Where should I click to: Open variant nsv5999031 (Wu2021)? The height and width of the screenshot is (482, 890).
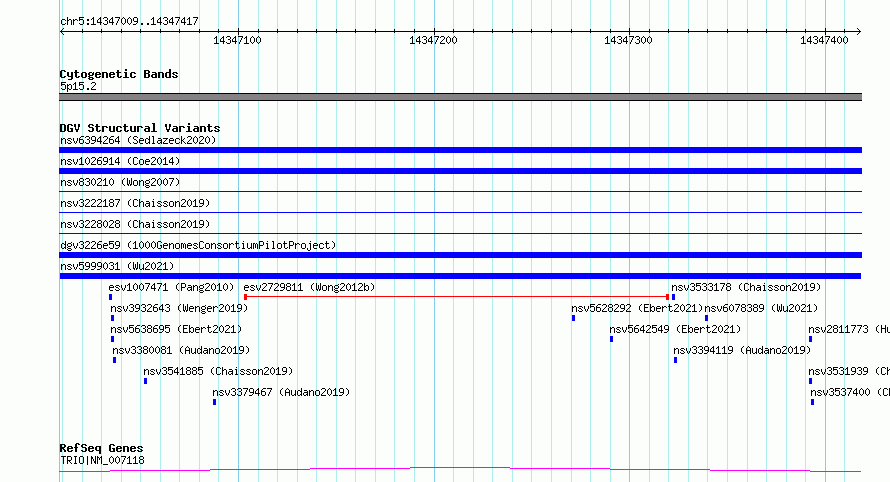click(117, 266)
